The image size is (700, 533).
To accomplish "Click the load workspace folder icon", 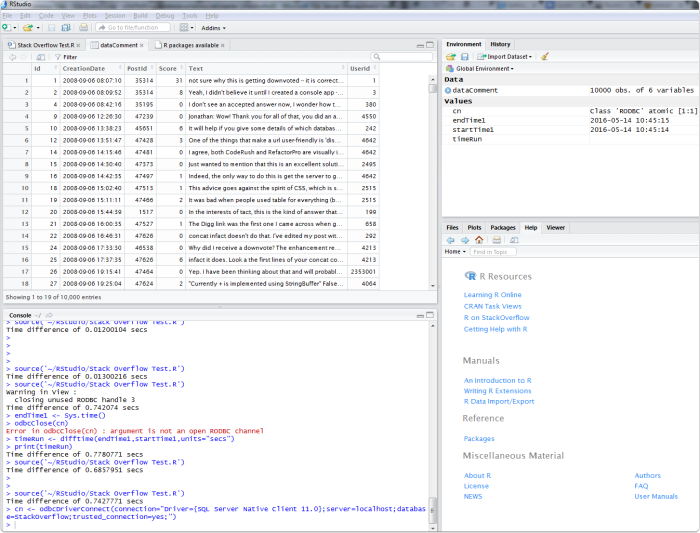I will click(451, 57).
